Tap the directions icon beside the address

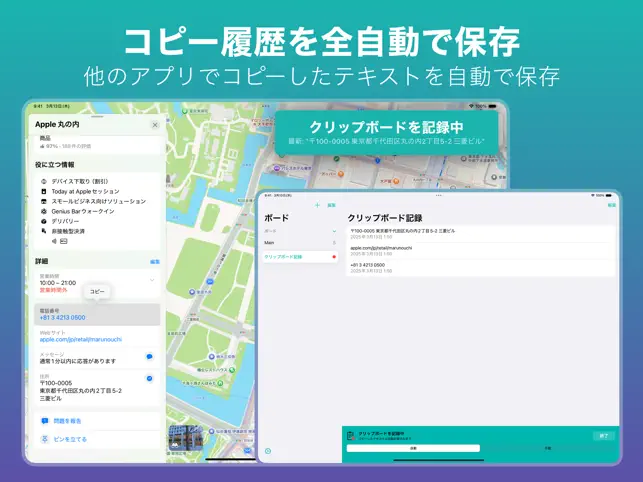coord(149,378)
